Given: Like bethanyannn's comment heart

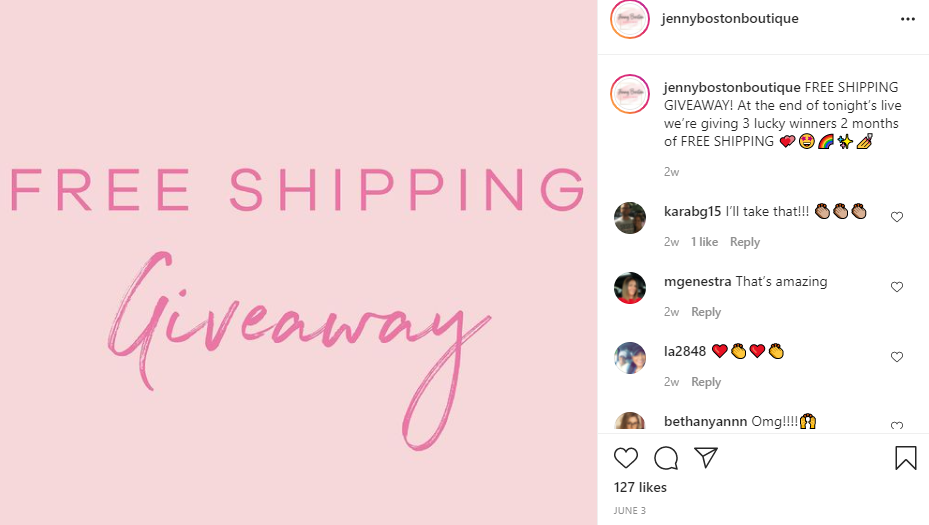Looking at the screenshot, I should (x=897, y=425).
